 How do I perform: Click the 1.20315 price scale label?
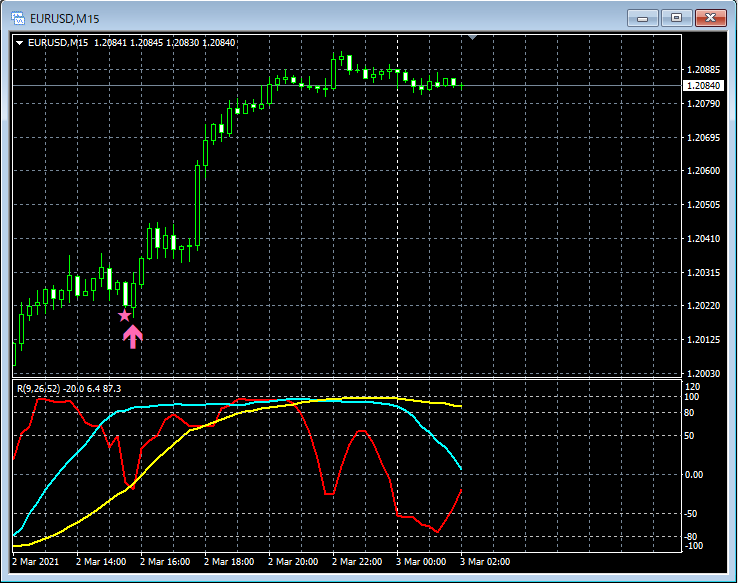point(703,272)
